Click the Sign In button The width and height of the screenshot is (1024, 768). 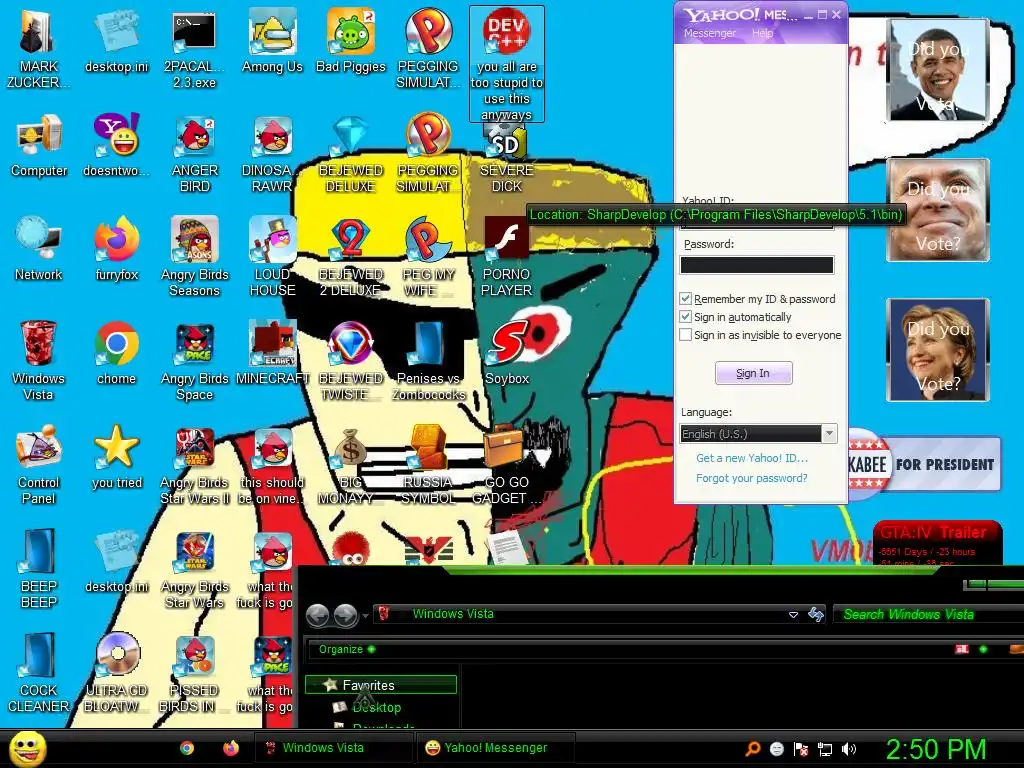[x=753, y=373]
